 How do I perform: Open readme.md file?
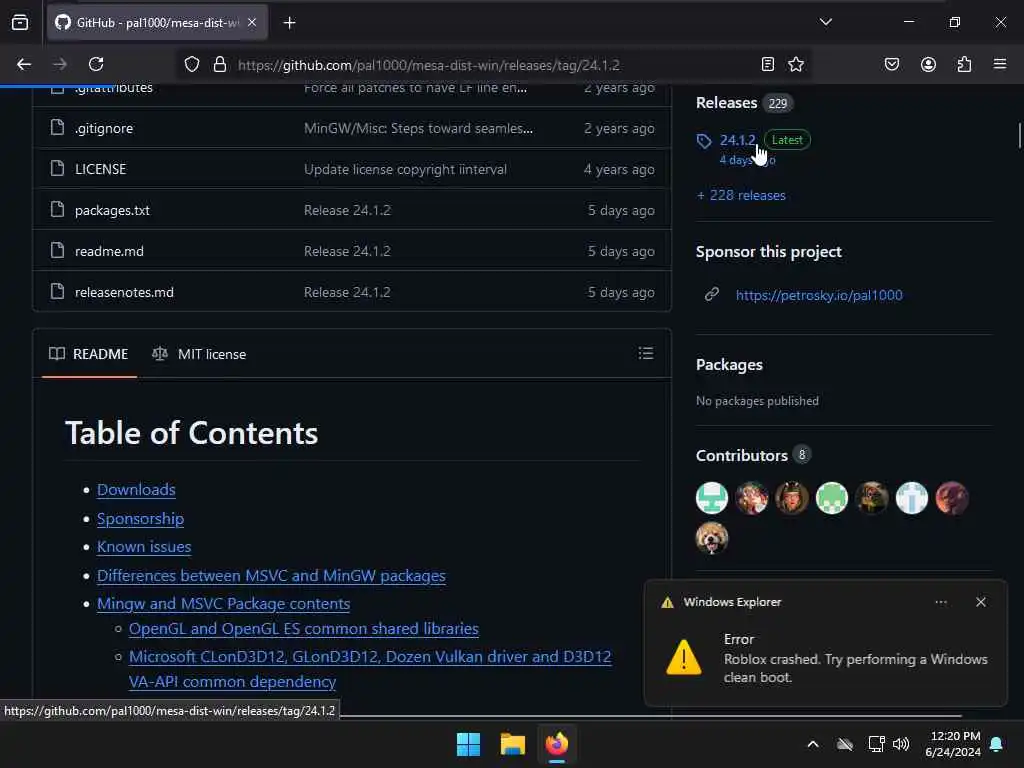point(109,251)
